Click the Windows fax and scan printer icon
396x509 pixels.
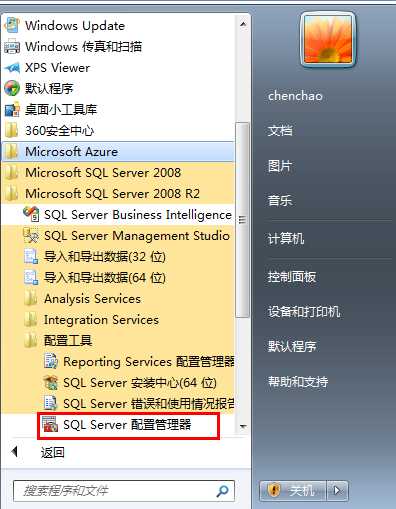click(12, 46)
